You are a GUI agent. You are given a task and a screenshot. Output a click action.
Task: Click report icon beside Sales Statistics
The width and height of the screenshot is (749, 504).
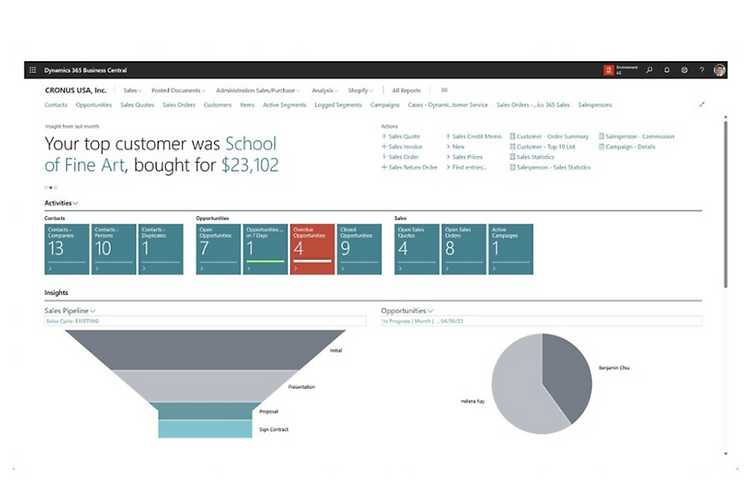click(512, 157)
